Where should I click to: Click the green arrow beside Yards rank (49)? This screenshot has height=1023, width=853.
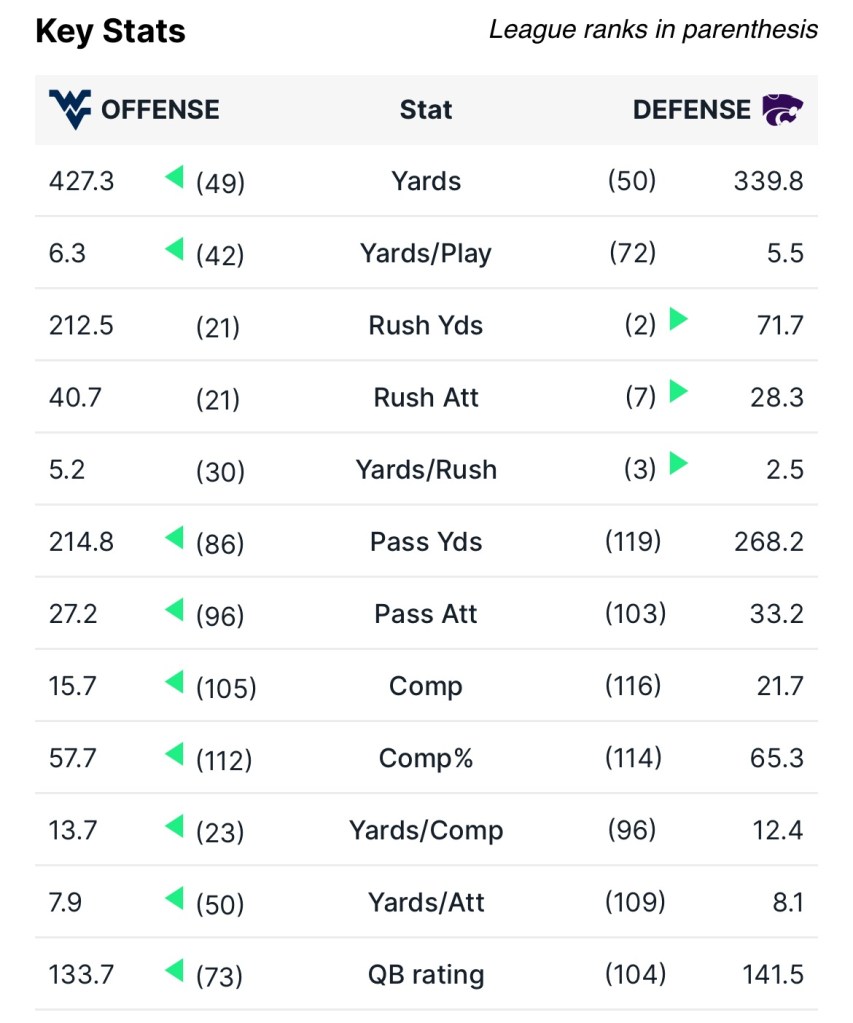pos(175,178)
